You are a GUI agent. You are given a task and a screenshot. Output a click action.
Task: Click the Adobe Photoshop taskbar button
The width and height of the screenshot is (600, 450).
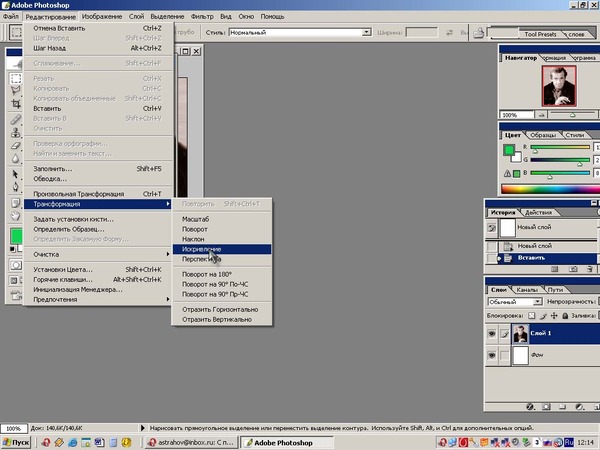(x=287, y=443)
